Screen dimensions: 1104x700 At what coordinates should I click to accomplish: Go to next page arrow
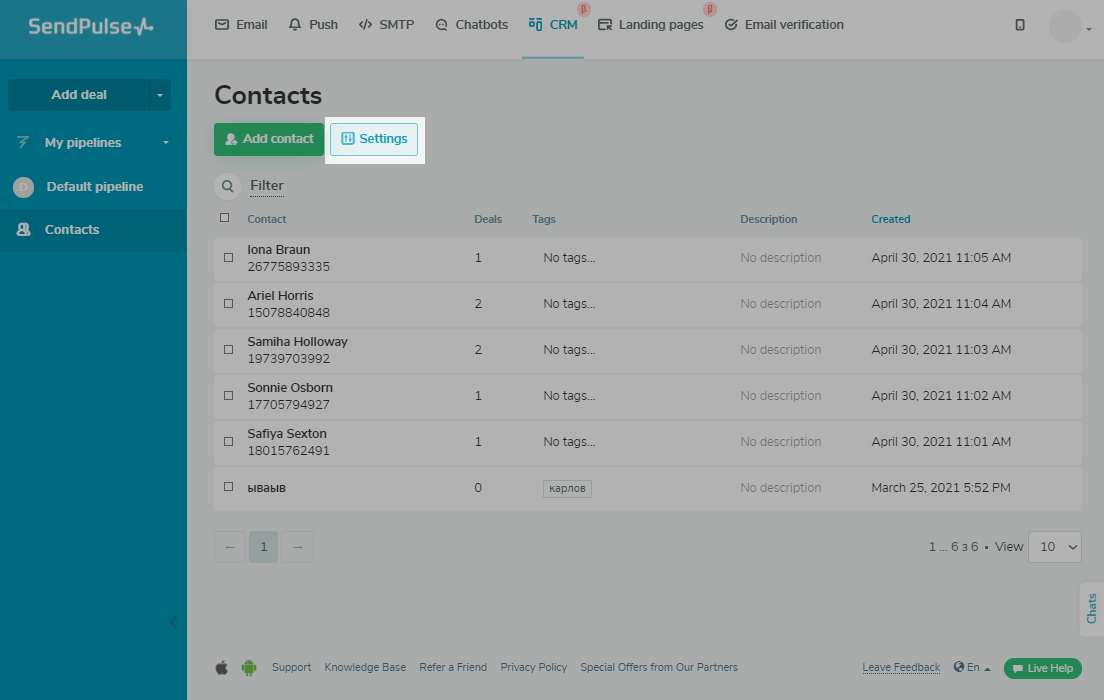pos(298,547)
